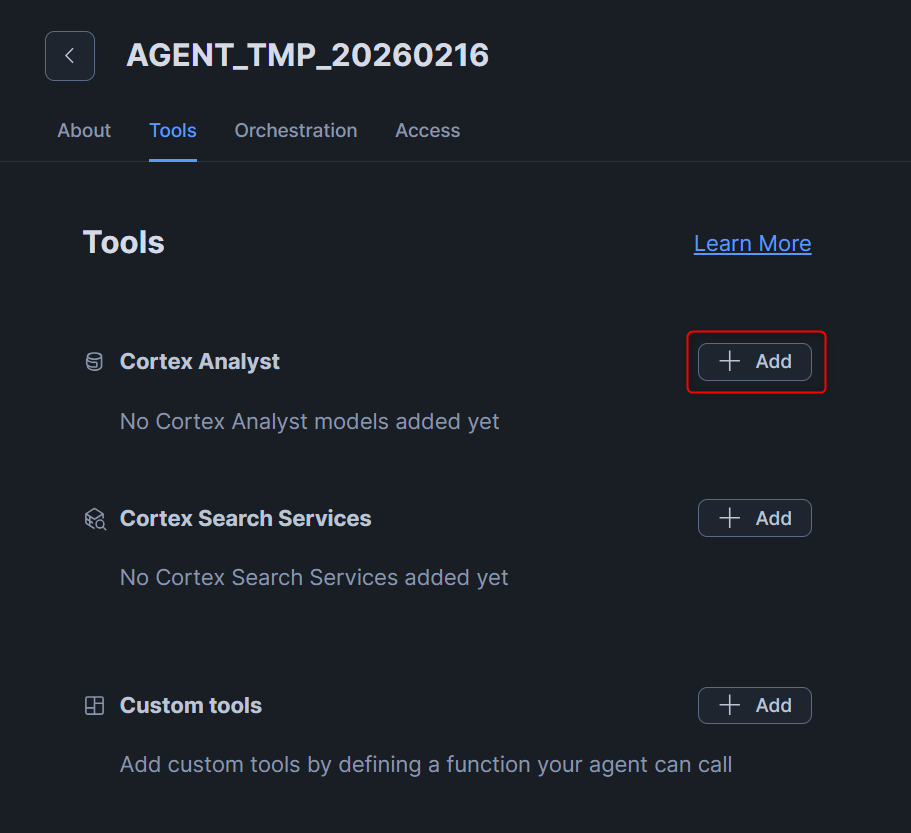Screen dimensions: 911x833
Task: Click the Custom tools grid icon
Action: [94, 706]
